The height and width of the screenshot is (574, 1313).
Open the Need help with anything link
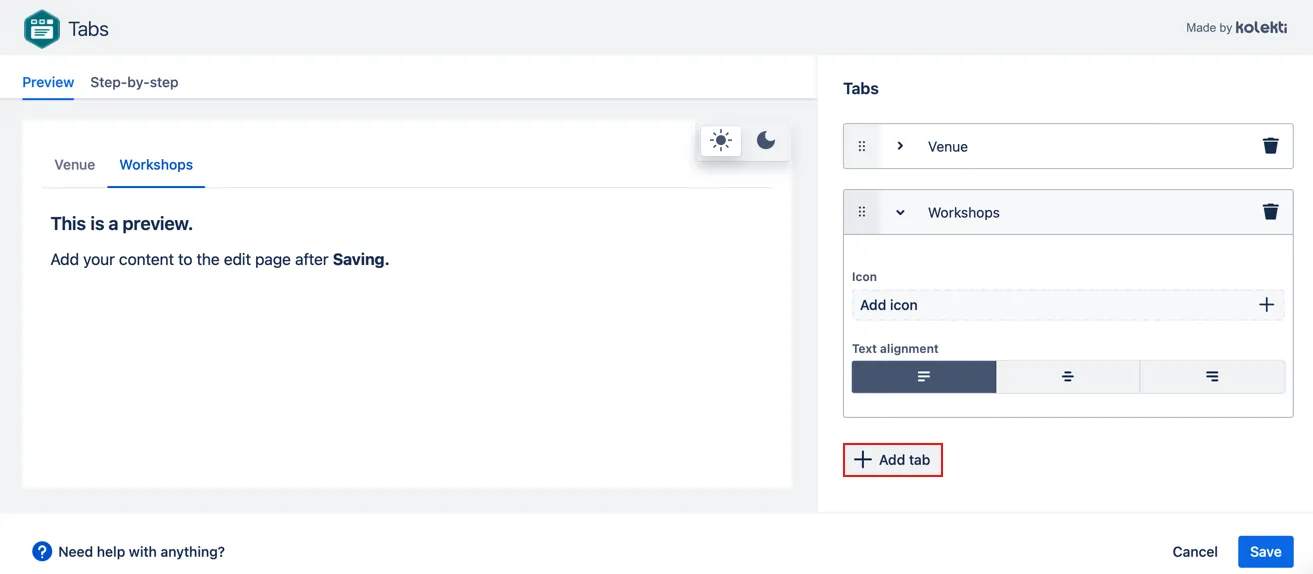point(141,551)
